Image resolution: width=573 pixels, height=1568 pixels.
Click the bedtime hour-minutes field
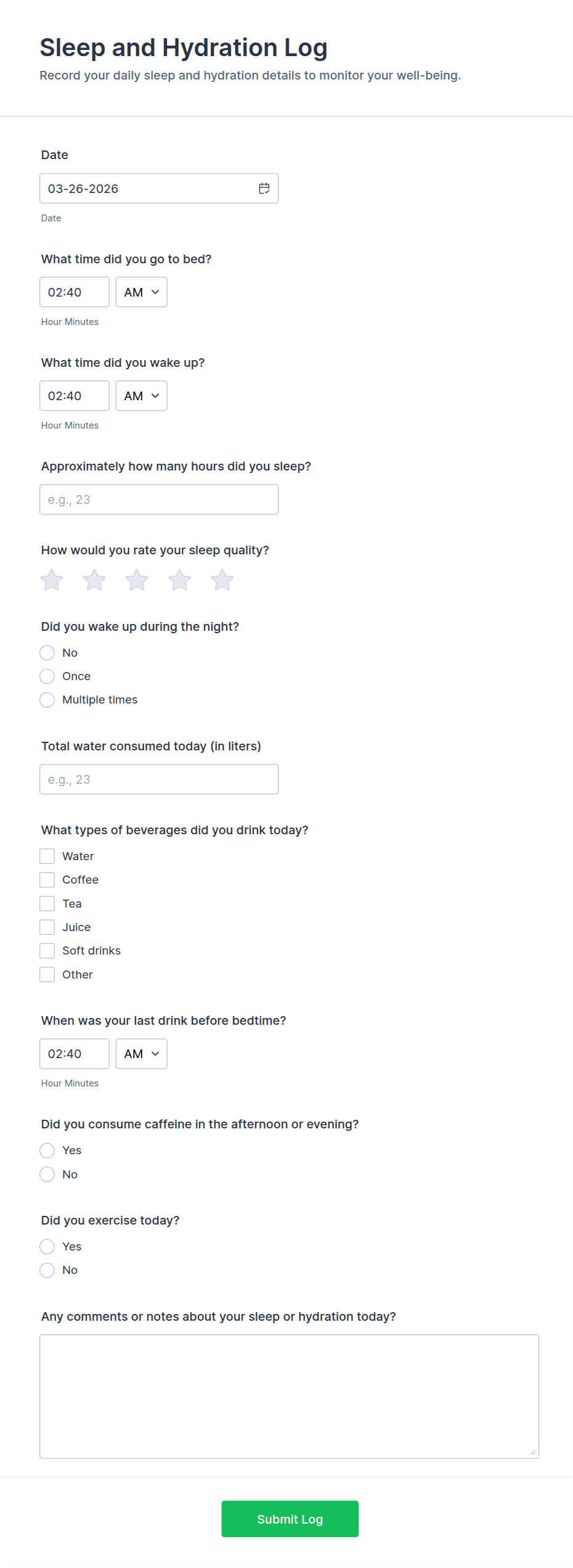point(74,292)
